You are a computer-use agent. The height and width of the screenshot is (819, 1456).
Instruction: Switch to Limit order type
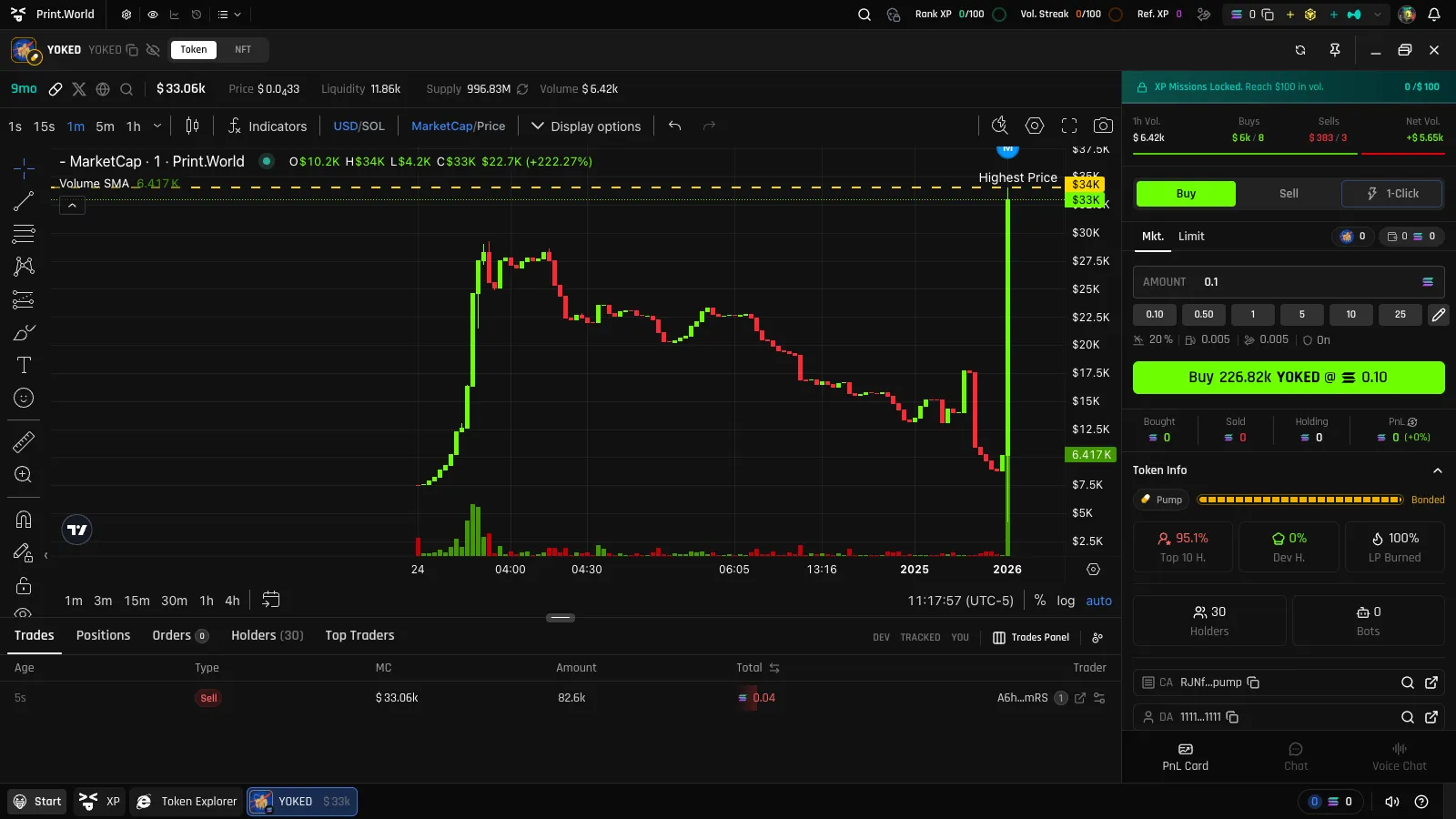(x=1191, y=237)
